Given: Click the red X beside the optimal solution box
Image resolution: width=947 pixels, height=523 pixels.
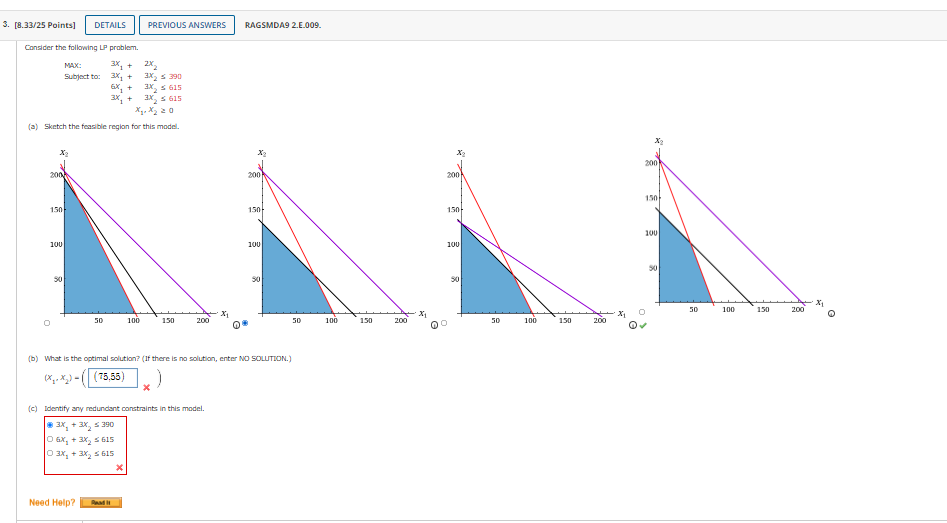Looking at the screenshot, I should [x=146, y=388].
